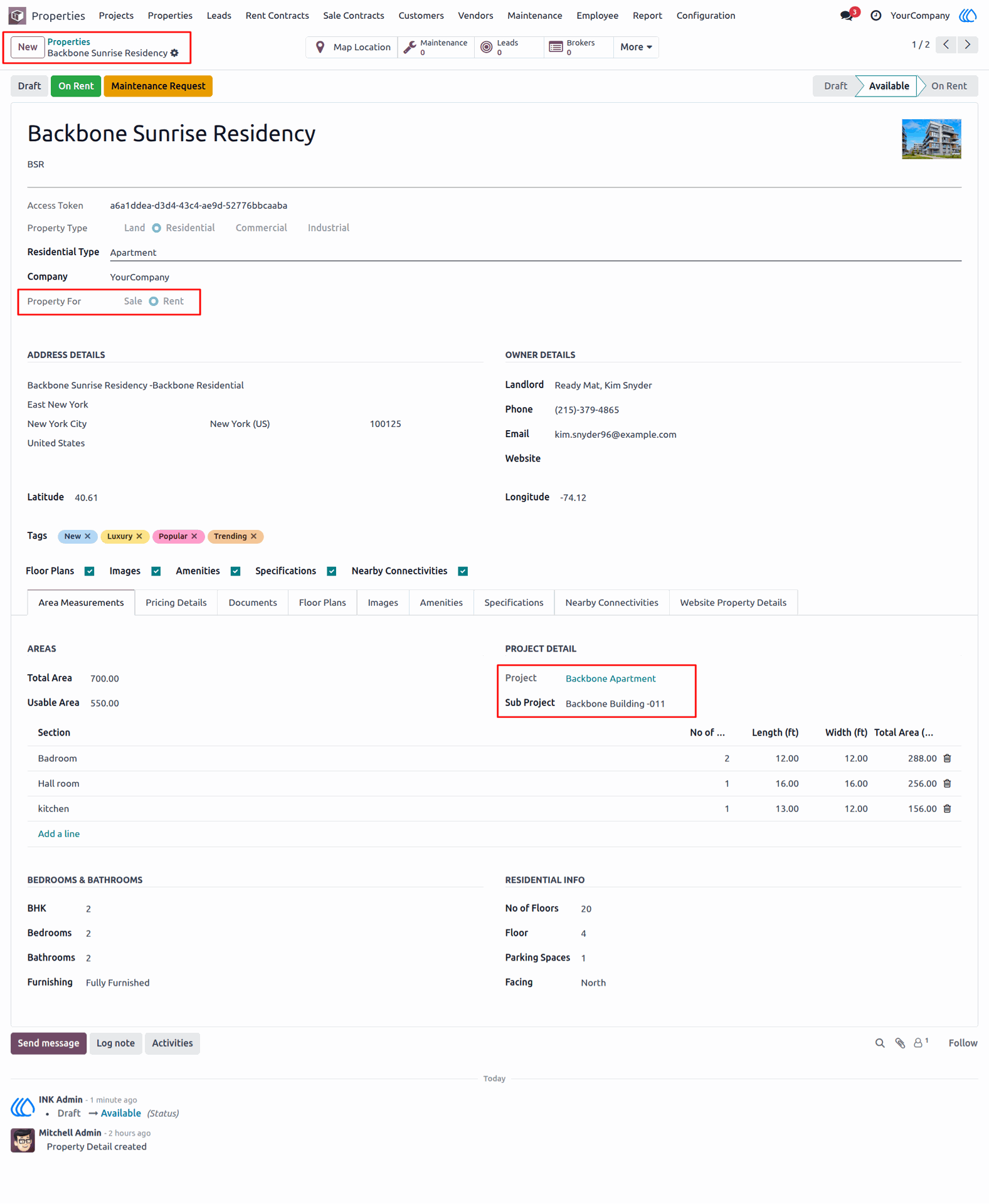Switch to the Pricing Details tab
This screenshot has width=989, height=1204.
click(x=176, y=603)
